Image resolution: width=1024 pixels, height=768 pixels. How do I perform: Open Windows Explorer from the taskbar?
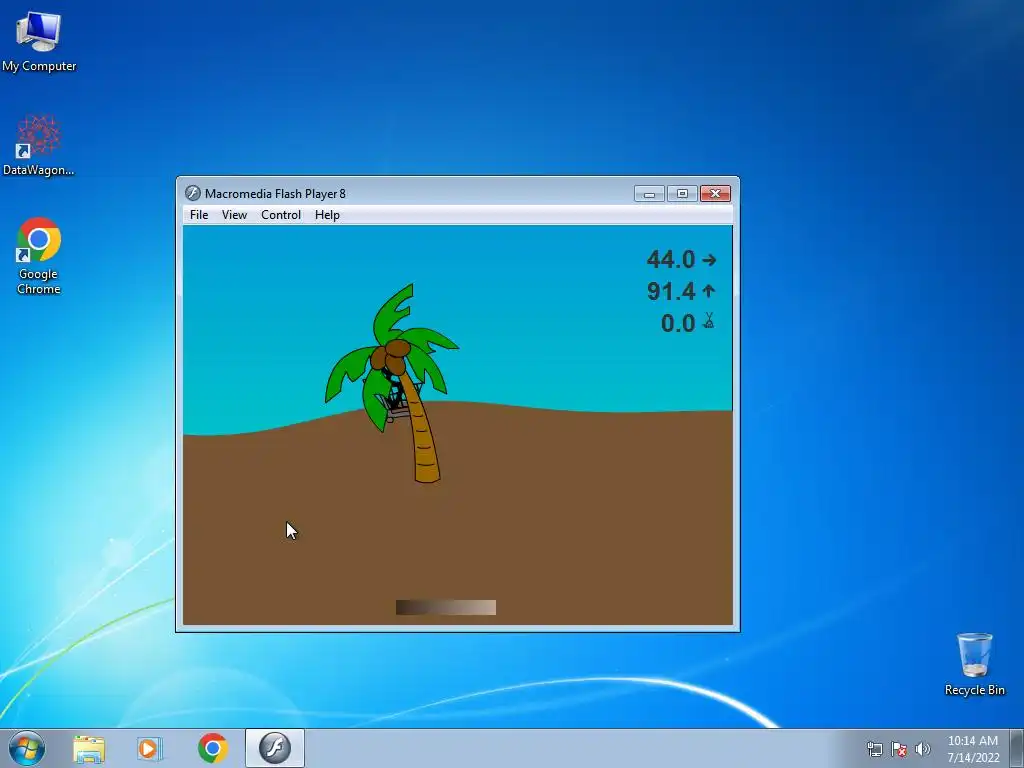tap(89, 748)
